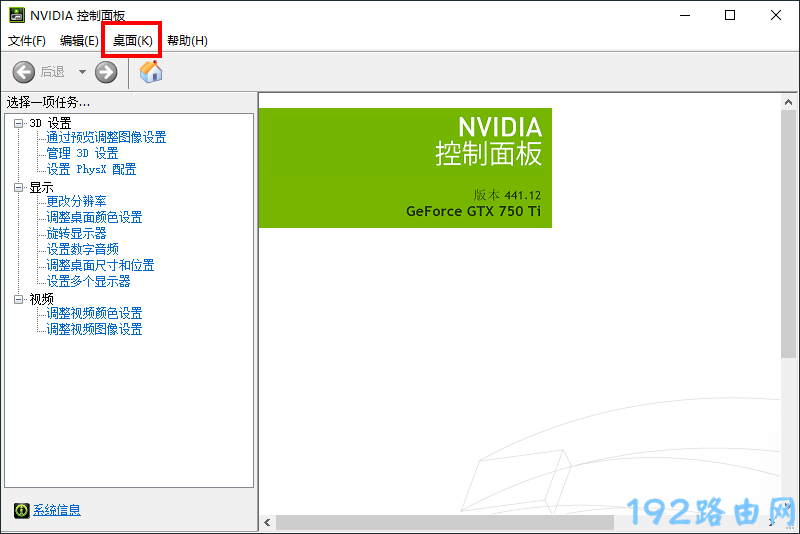Maximize the NVIDIA 控制面板 window

coord(730,15)
